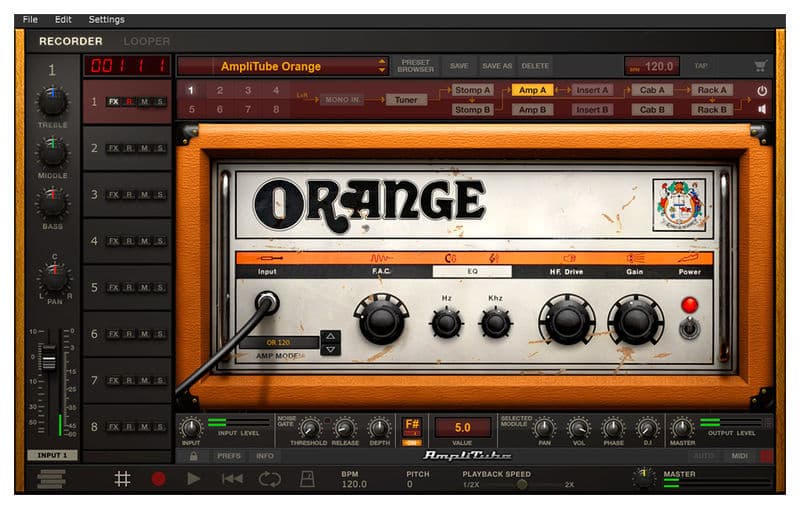Click the Gain knob on Orange amp
Viewport: 800px width, 509px height.
pyautogui.click(x=635, y=320)
